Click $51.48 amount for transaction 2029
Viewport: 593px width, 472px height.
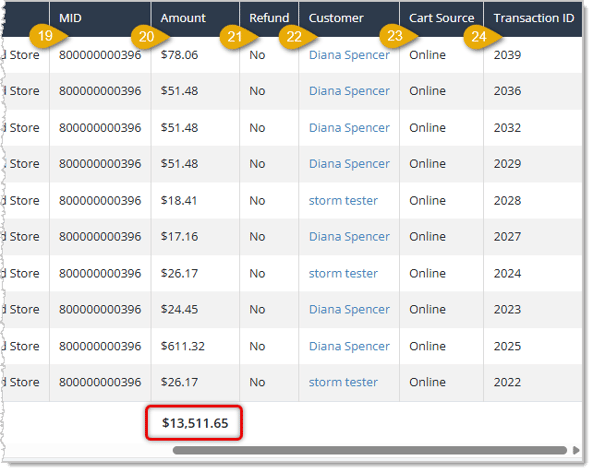pos(179,164)
